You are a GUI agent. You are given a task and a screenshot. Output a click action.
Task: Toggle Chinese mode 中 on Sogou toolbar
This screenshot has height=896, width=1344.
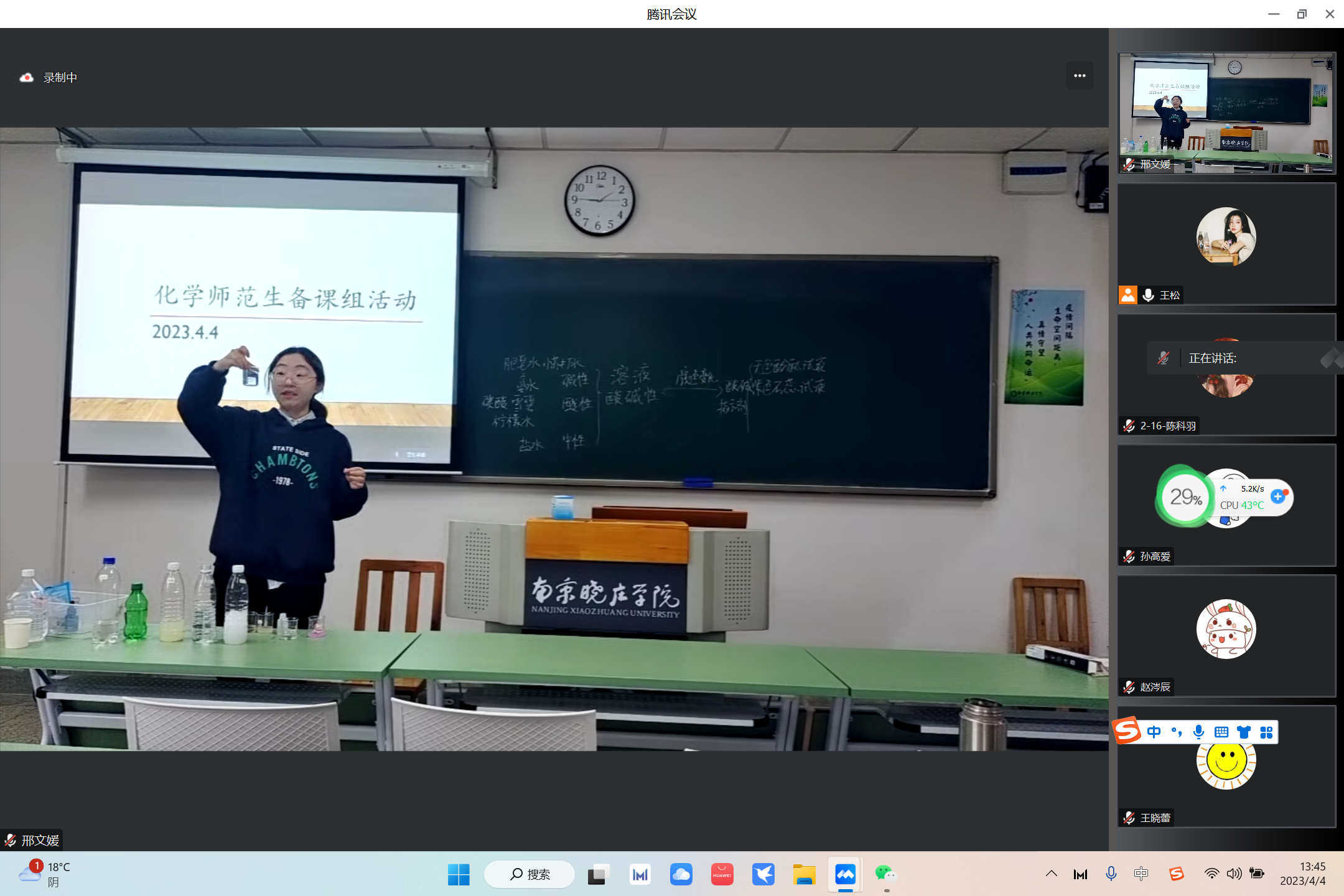pos(1154,732)
